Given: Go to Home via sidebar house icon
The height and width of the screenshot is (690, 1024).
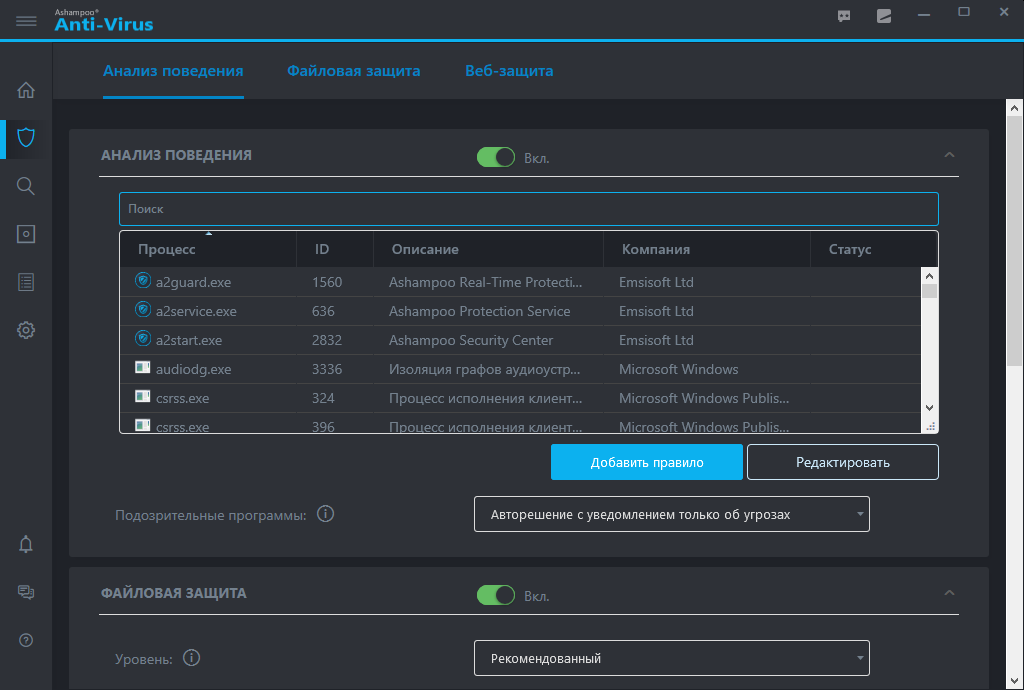Looking at the screenshot, I should pos(26,90).
